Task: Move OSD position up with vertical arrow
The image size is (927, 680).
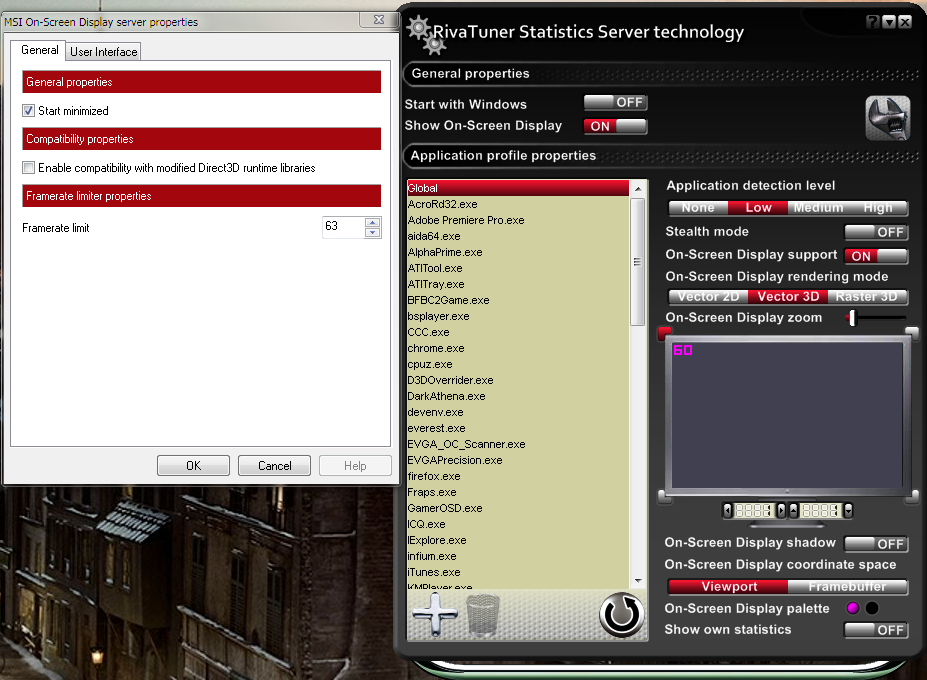Action: [793, 510]
